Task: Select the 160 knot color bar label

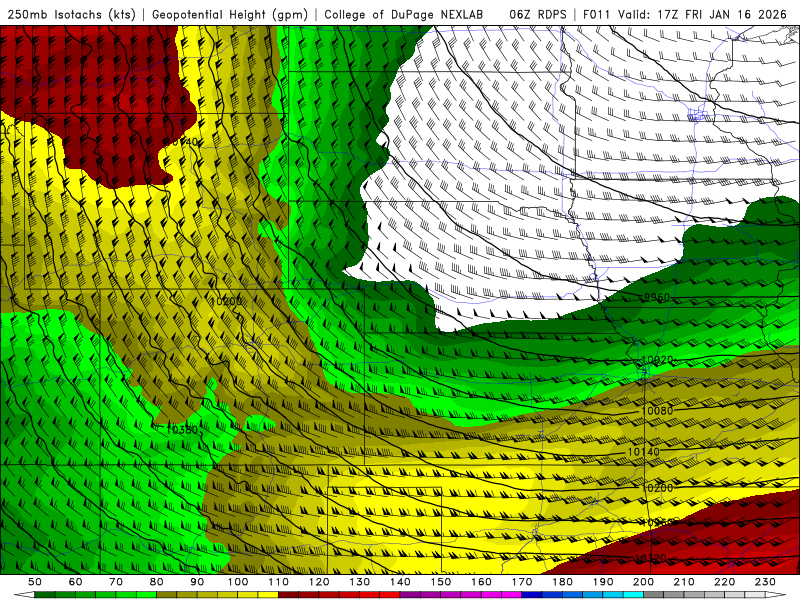Action: (x=481, y=582)
